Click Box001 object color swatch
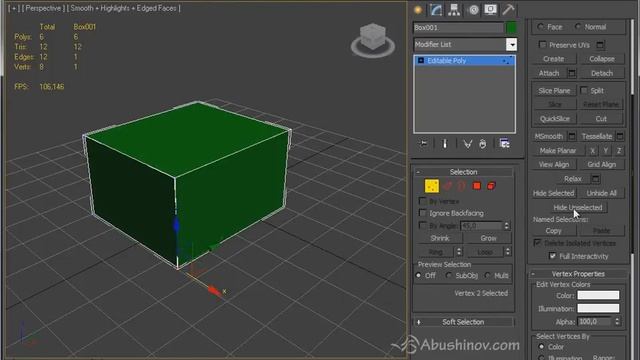640x360 pixels. pyautogui.click(x=511, y=27)
